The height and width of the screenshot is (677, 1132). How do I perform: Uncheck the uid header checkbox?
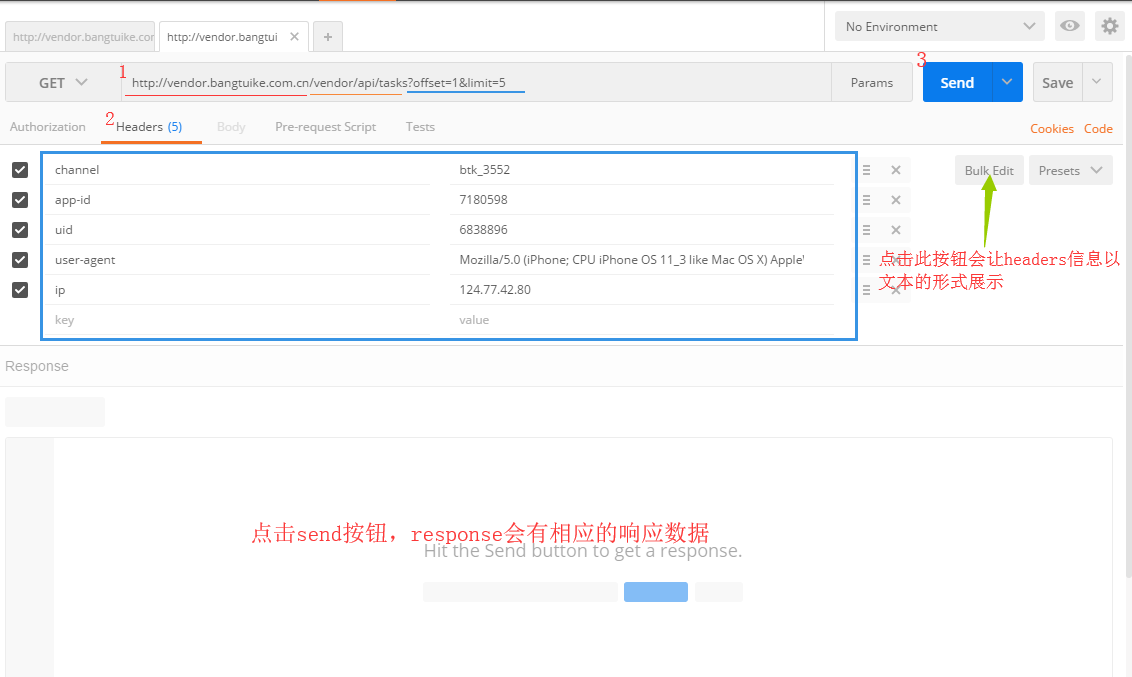pyautogui.click(x=20, y=230)
